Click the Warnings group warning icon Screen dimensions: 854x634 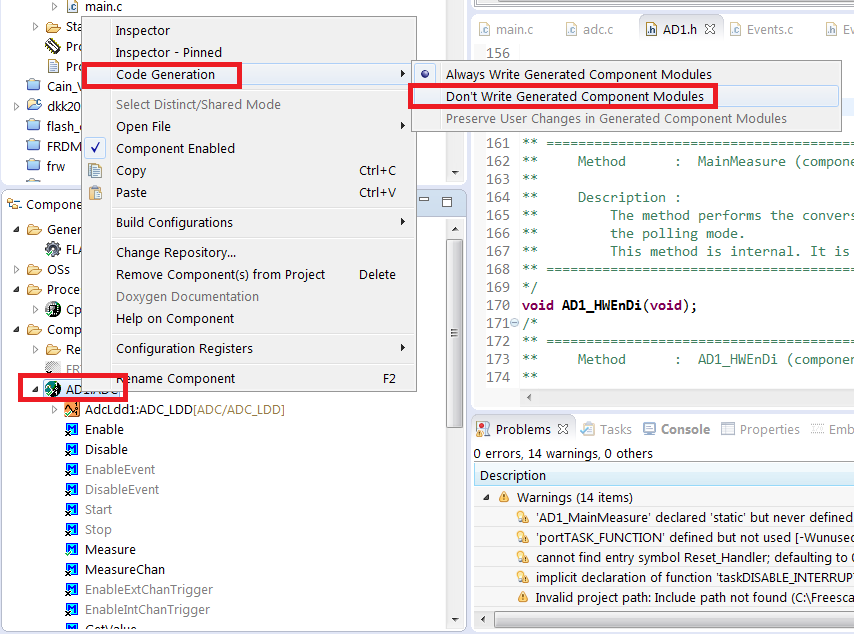pos(504,497)
